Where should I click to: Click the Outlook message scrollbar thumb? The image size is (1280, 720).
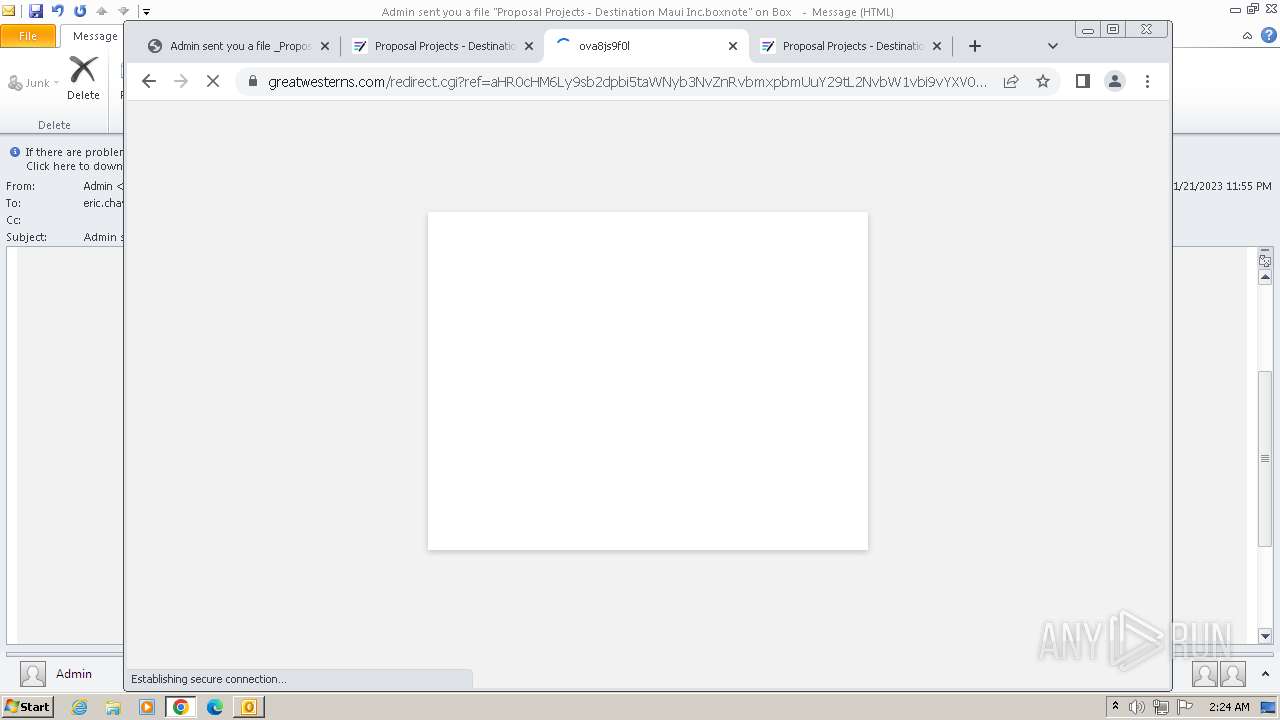(1265, 458)
